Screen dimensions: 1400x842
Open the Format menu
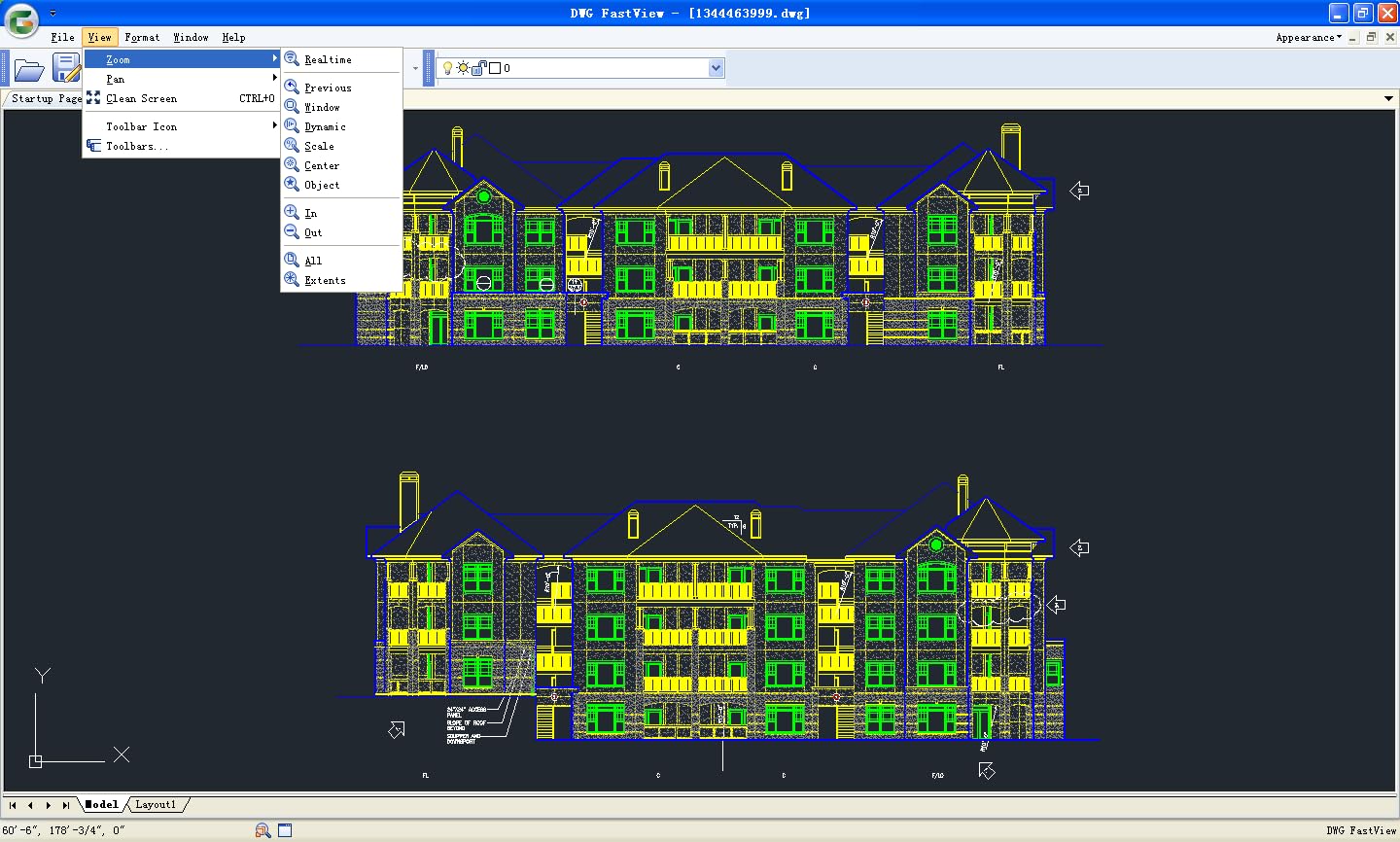(142, 37)
